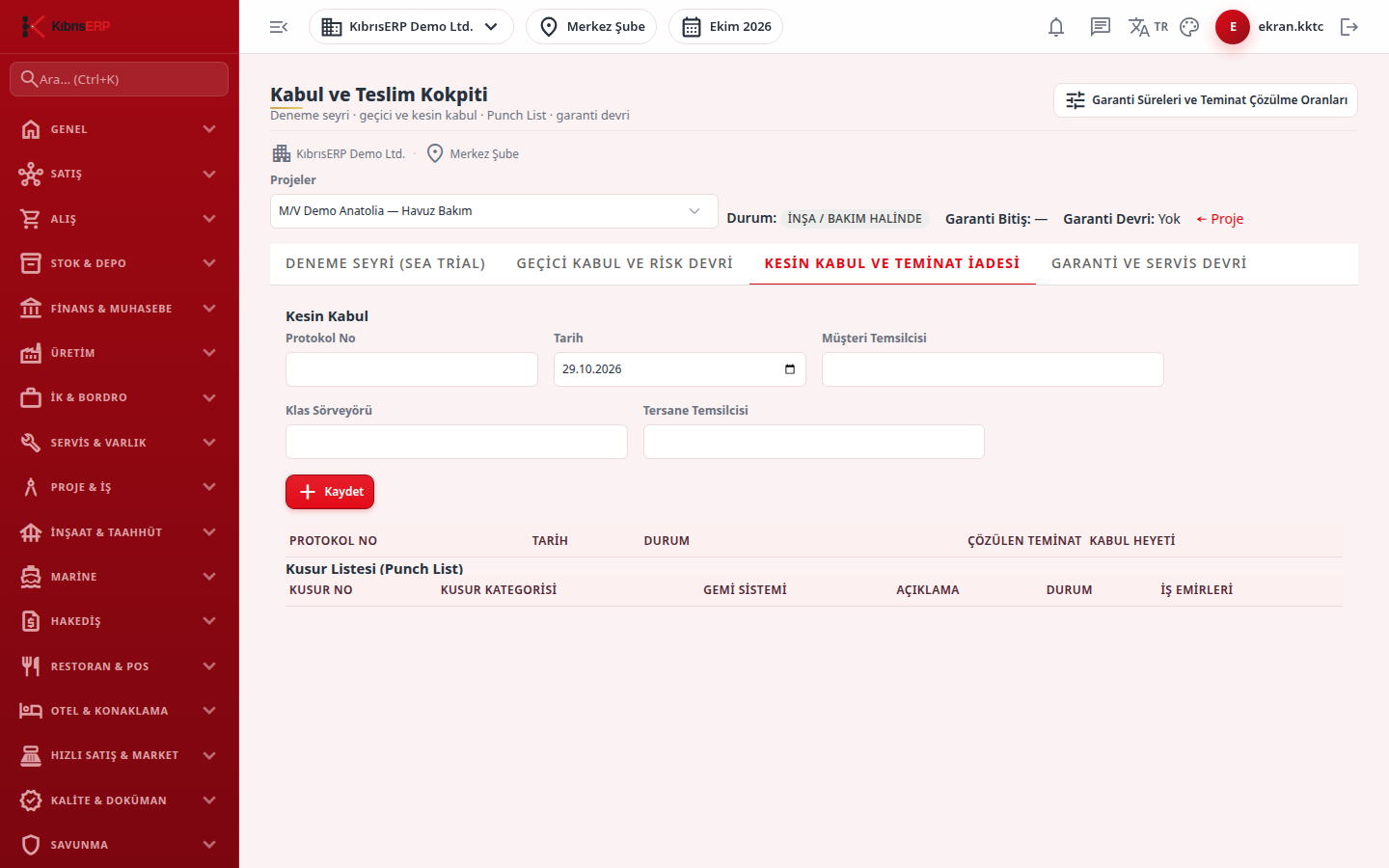Click the Protokol No input field
1389x868 pixels.
412,369
